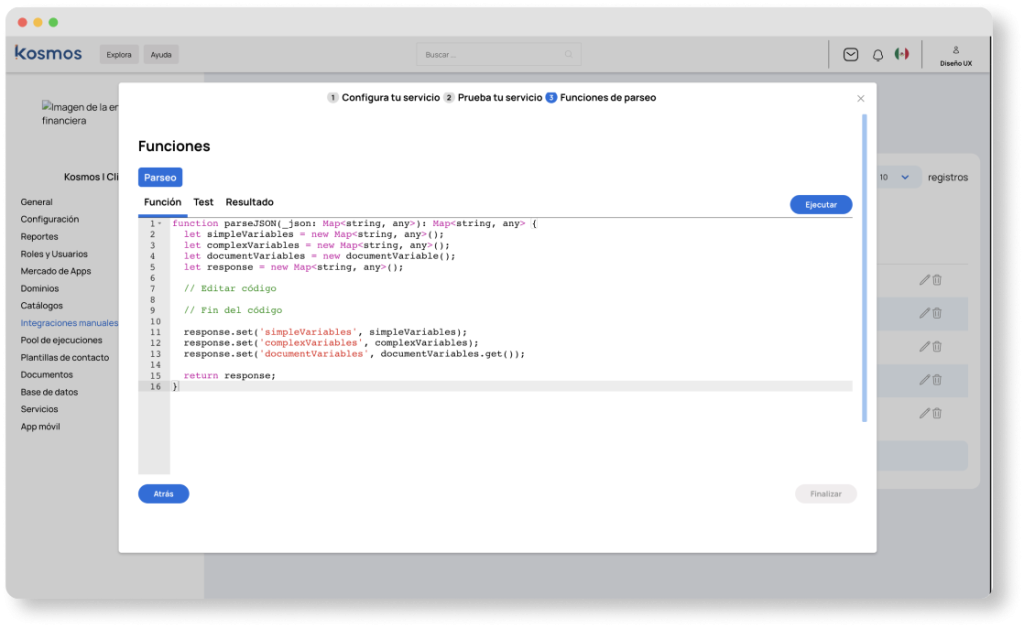
Task: Click the '// Fin del código' comment line
Action: [232, 310]
